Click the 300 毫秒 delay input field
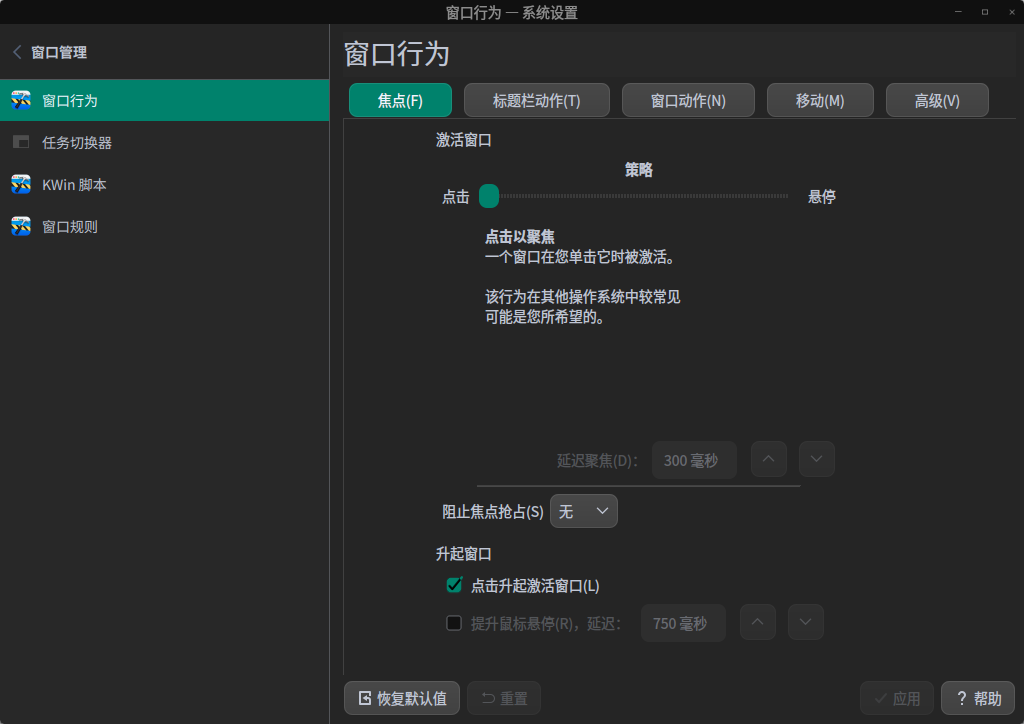The height and width of the screenshot is (724, 1024). click(x=694, y=458)
